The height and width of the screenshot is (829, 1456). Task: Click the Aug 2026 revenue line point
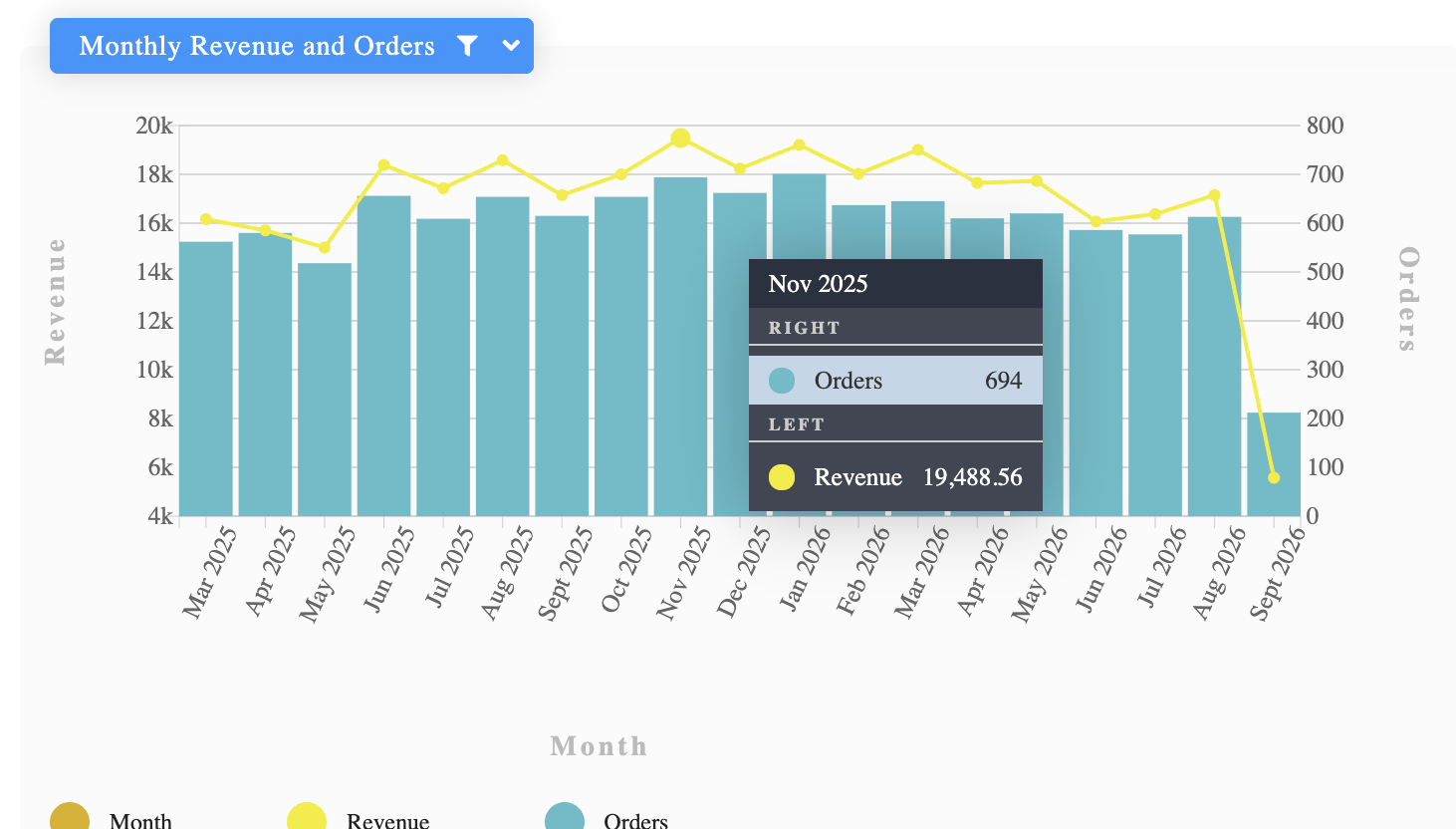point(1215,195)
